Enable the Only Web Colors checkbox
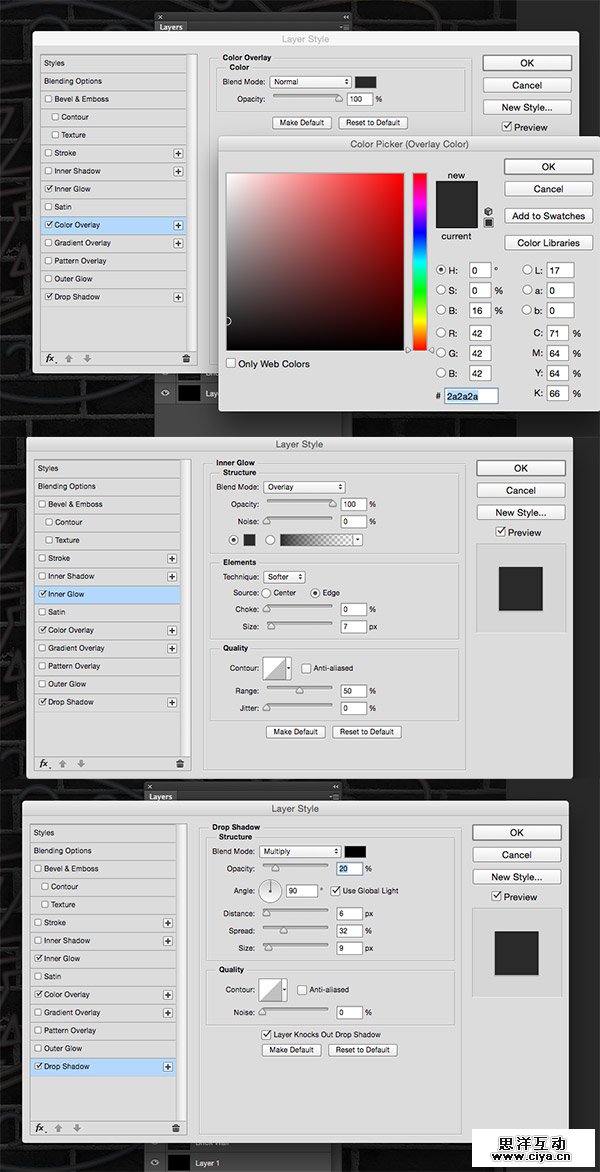600x1172 pixels. tap(231, 364)
